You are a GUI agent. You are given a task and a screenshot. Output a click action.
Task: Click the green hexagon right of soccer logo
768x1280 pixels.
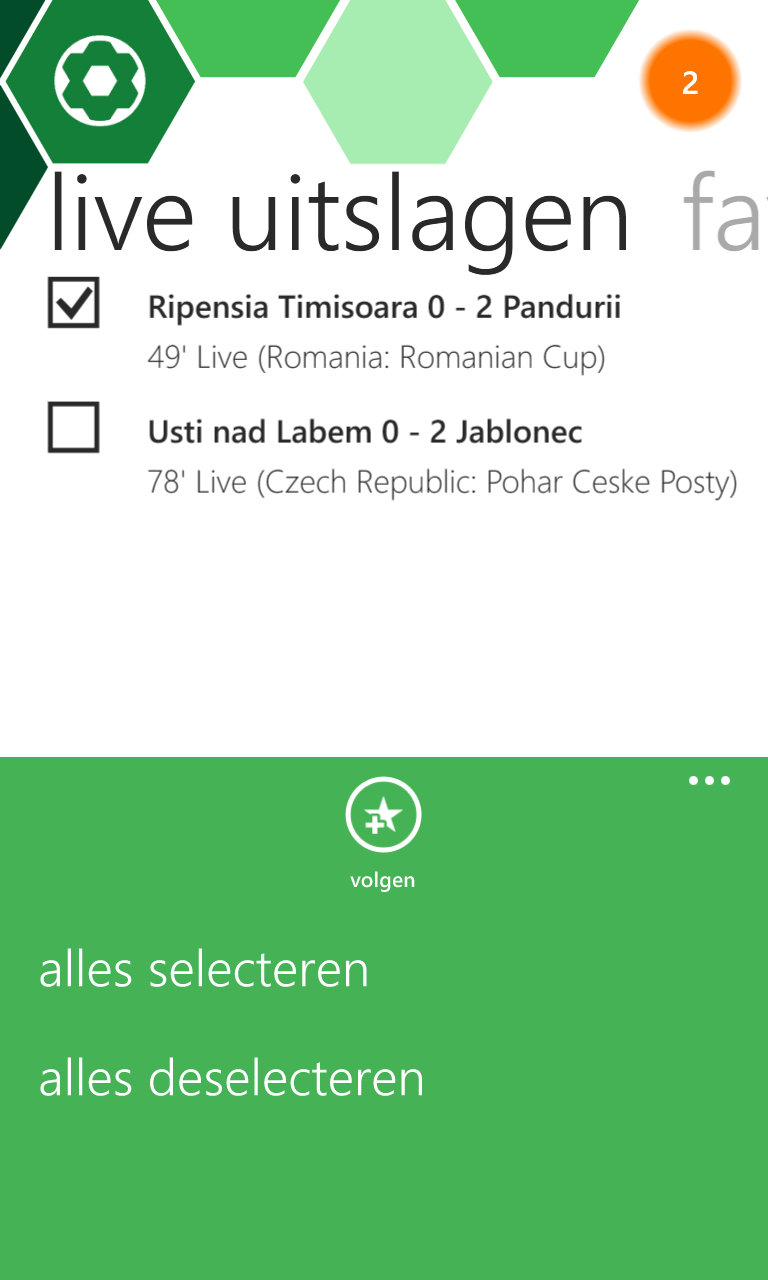tap(255, 35)
